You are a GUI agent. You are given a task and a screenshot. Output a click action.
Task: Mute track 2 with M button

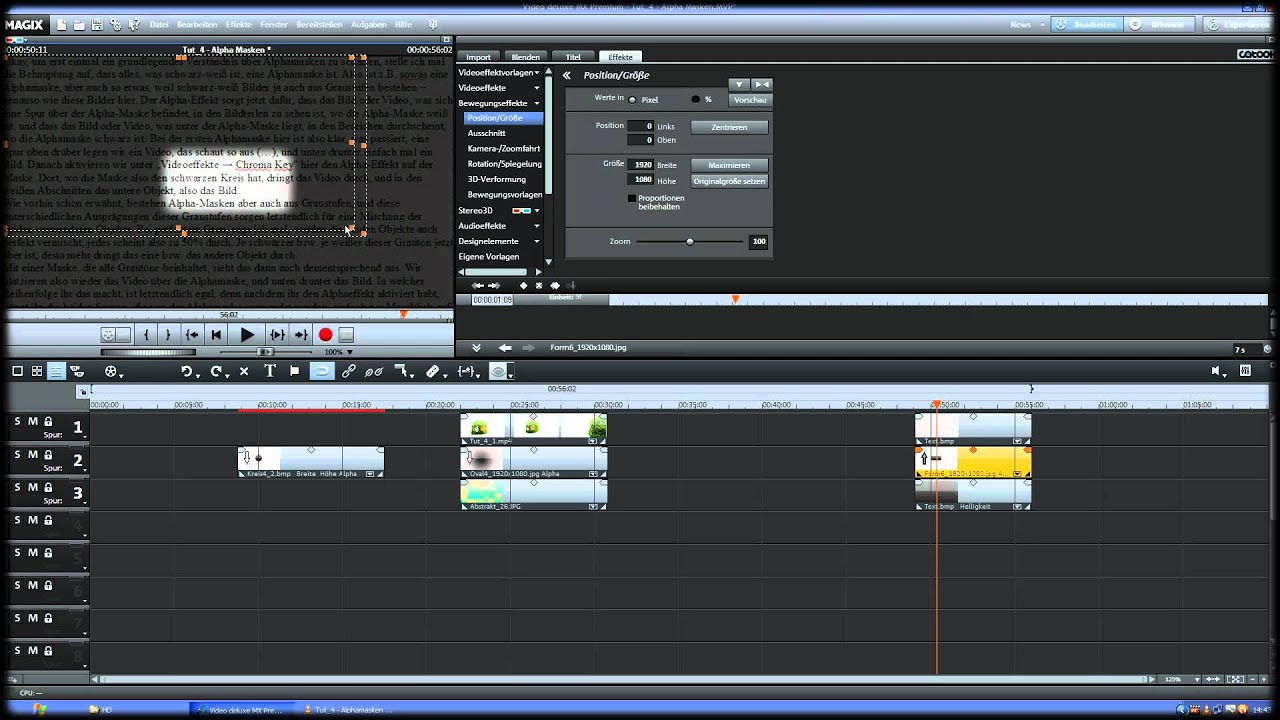[32, 454]
